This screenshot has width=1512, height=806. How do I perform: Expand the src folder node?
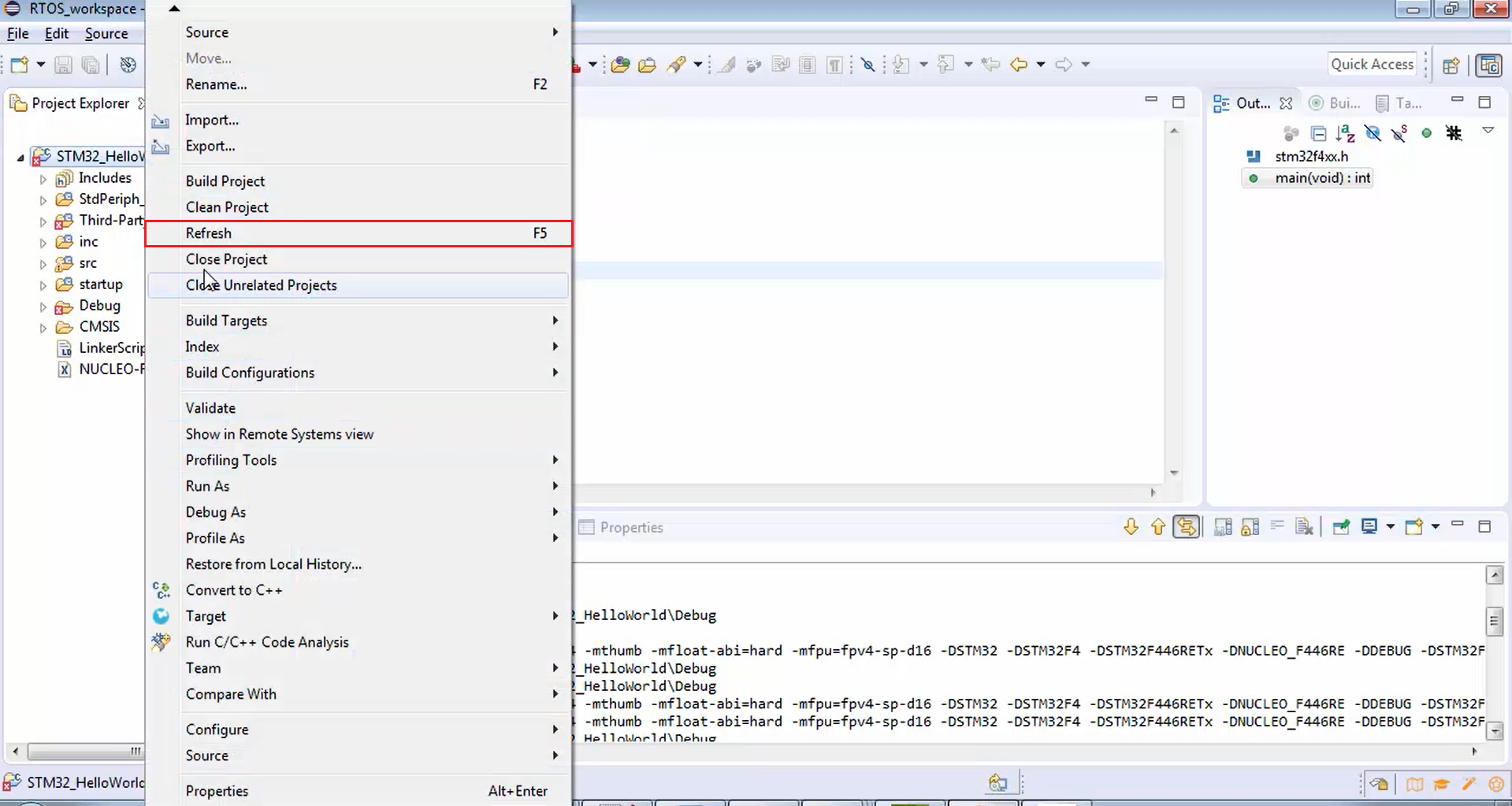tap(43, 264)
